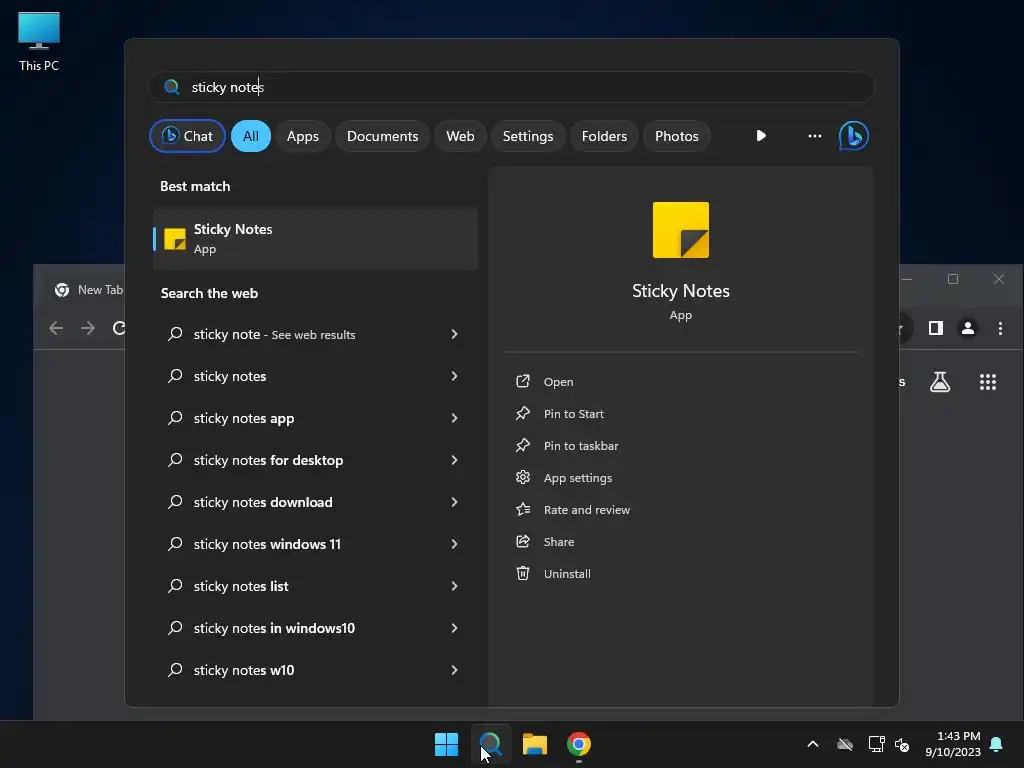Screen dimensions: 1024x768
Task: Select 'sticky notes download' suggestion
Action: [x=315, y=502]
